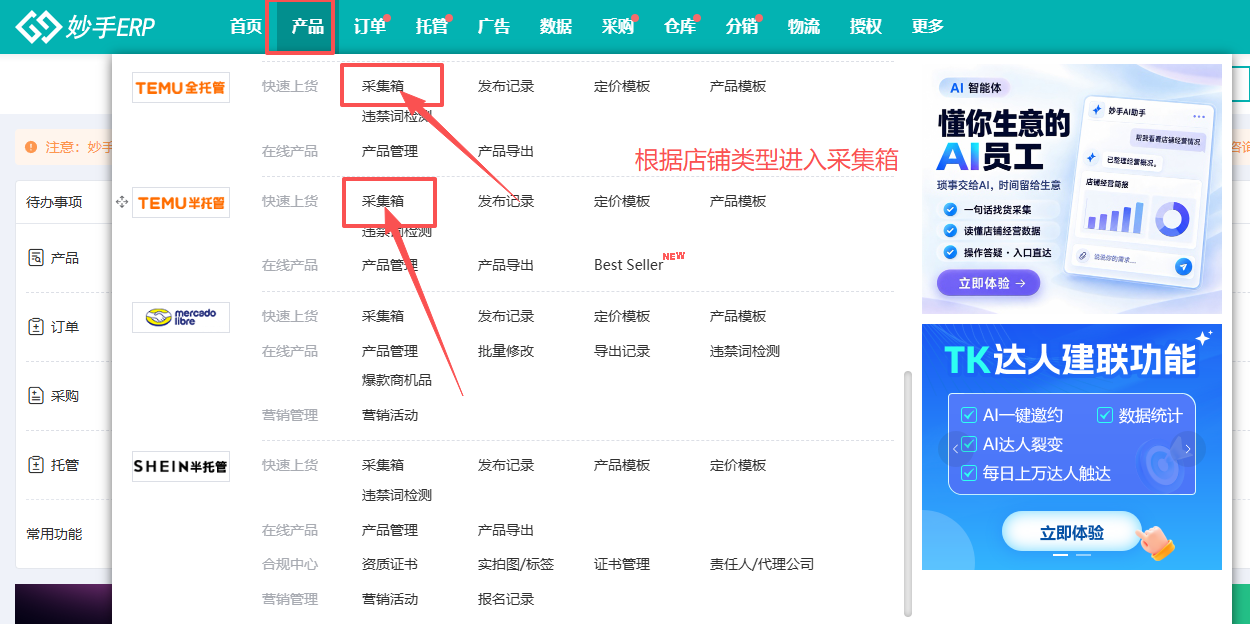Select second carousel dot on TK banner

pyautogui.click(x=1083, y=554)
